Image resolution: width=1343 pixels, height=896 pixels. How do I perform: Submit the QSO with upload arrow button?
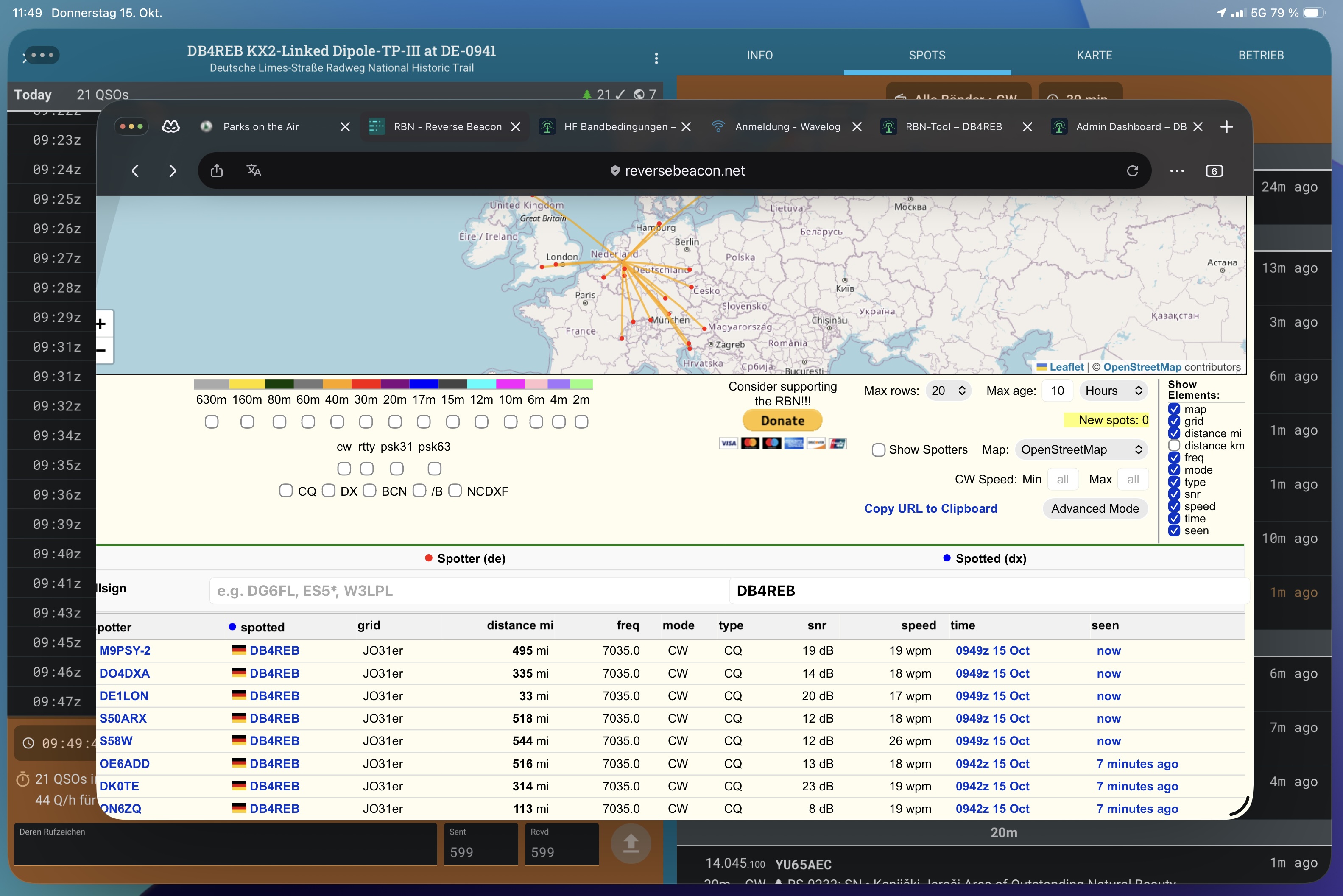coord(631,843)
